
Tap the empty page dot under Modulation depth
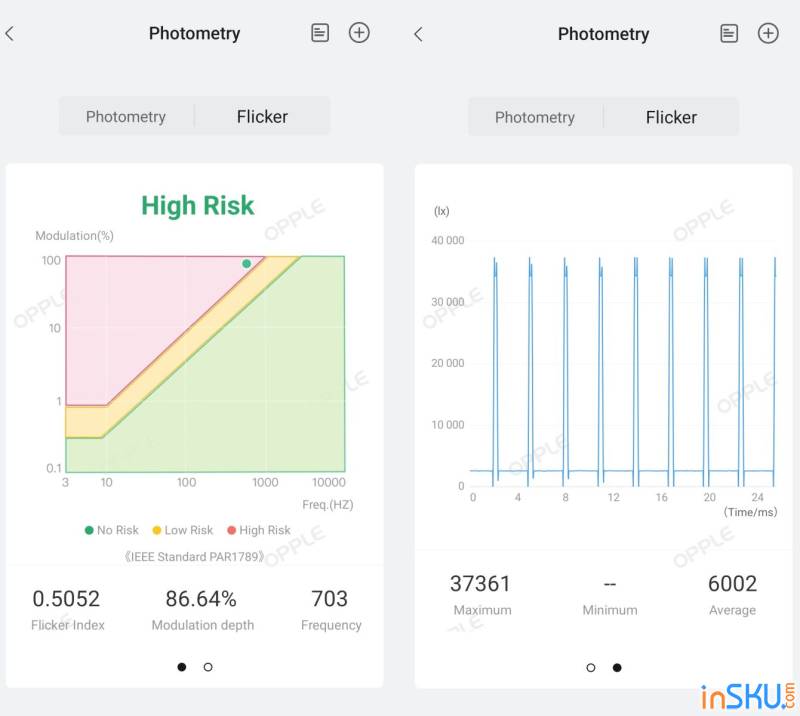click(x=208, y=667)
